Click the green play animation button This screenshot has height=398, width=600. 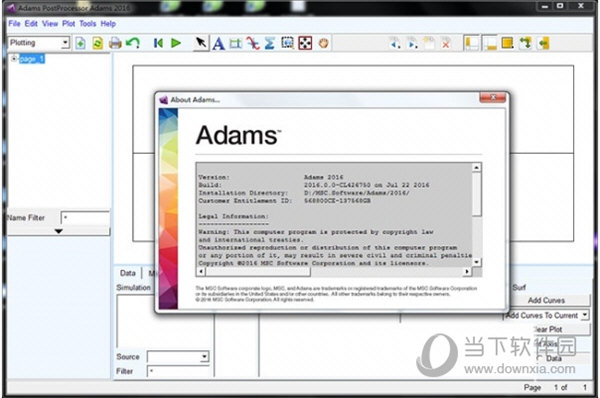(176, 43)
